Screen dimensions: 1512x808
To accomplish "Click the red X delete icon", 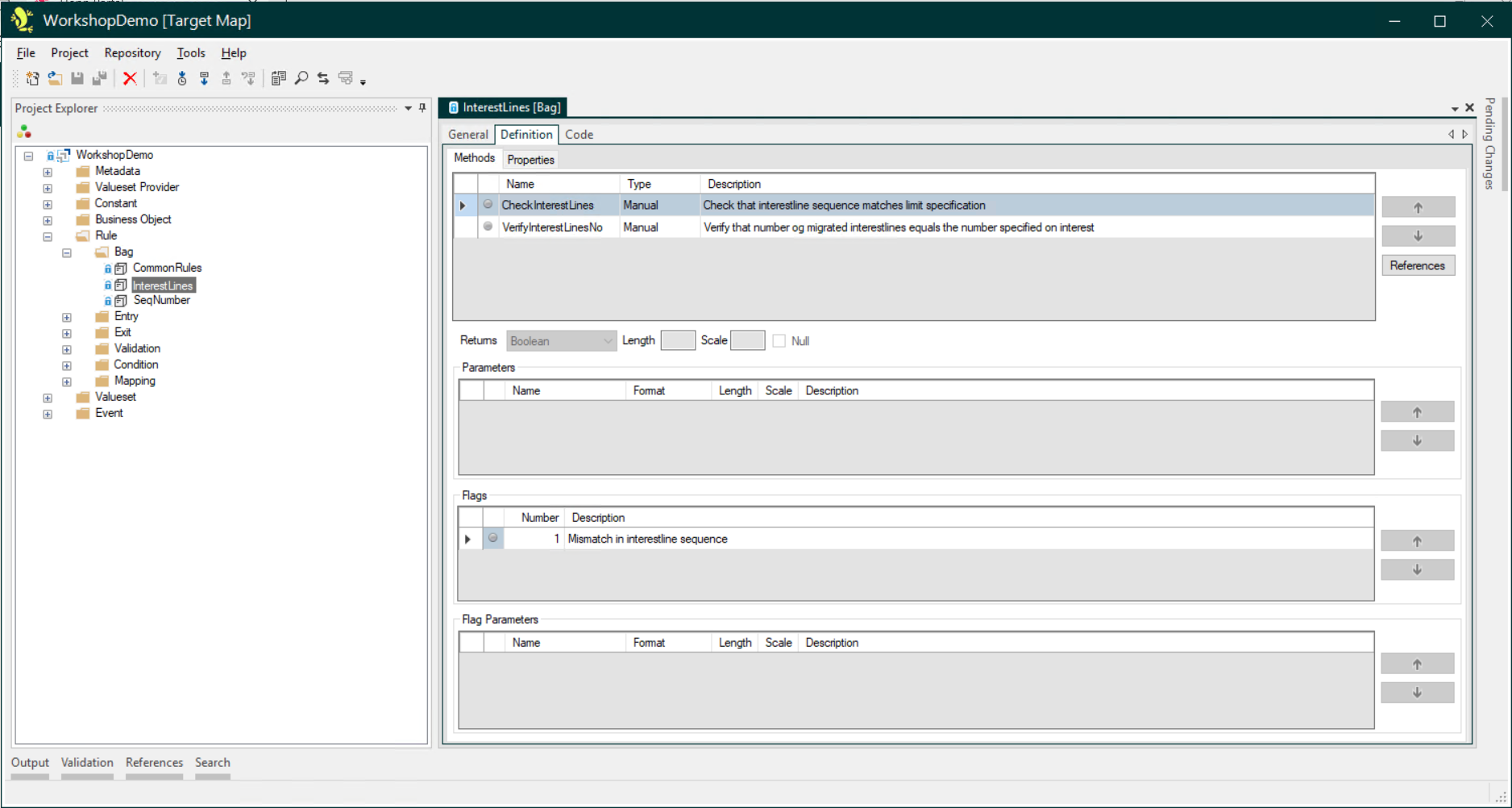I will click(130, 78).
